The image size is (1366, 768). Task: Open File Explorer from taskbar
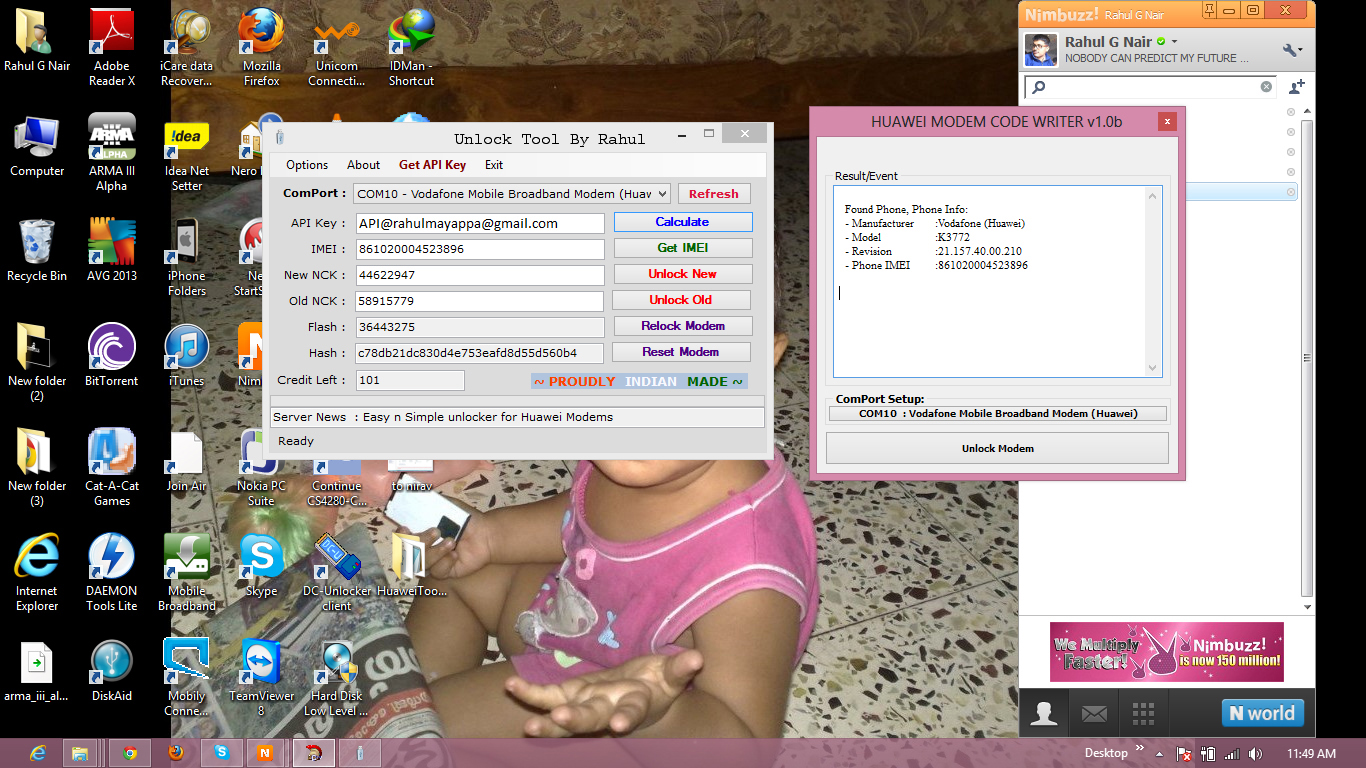(x=79, y=753)
